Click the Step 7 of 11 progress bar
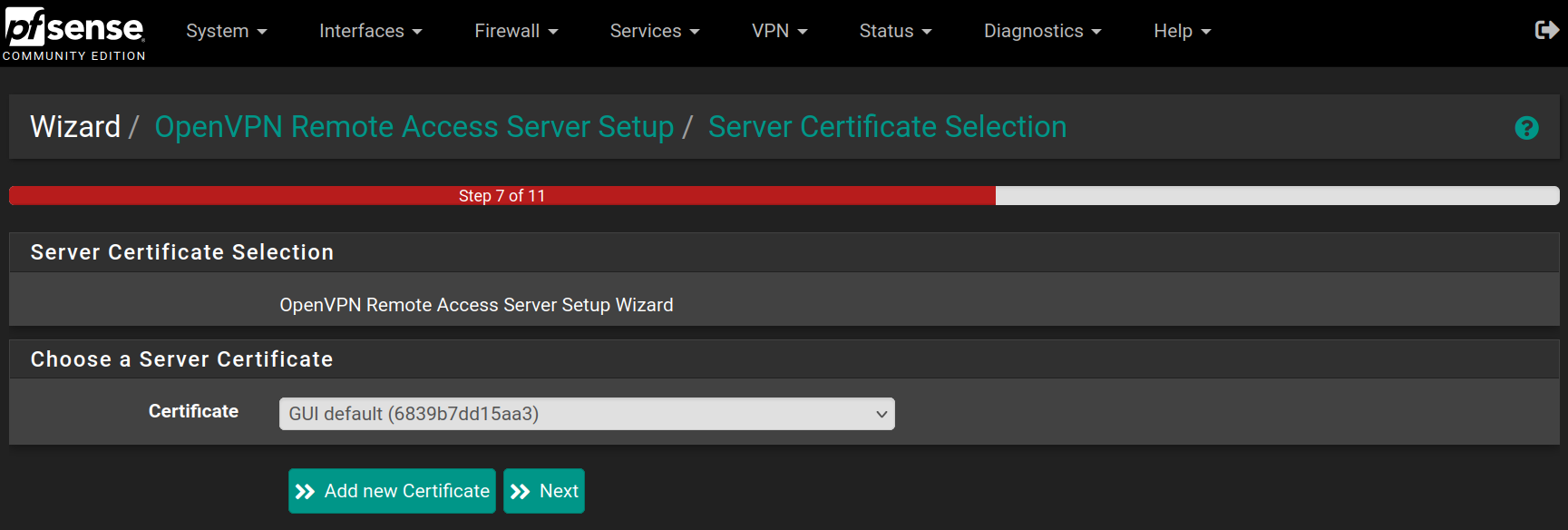The height and width of the screenshot is (530, 1568). click(x=784, y=195)
